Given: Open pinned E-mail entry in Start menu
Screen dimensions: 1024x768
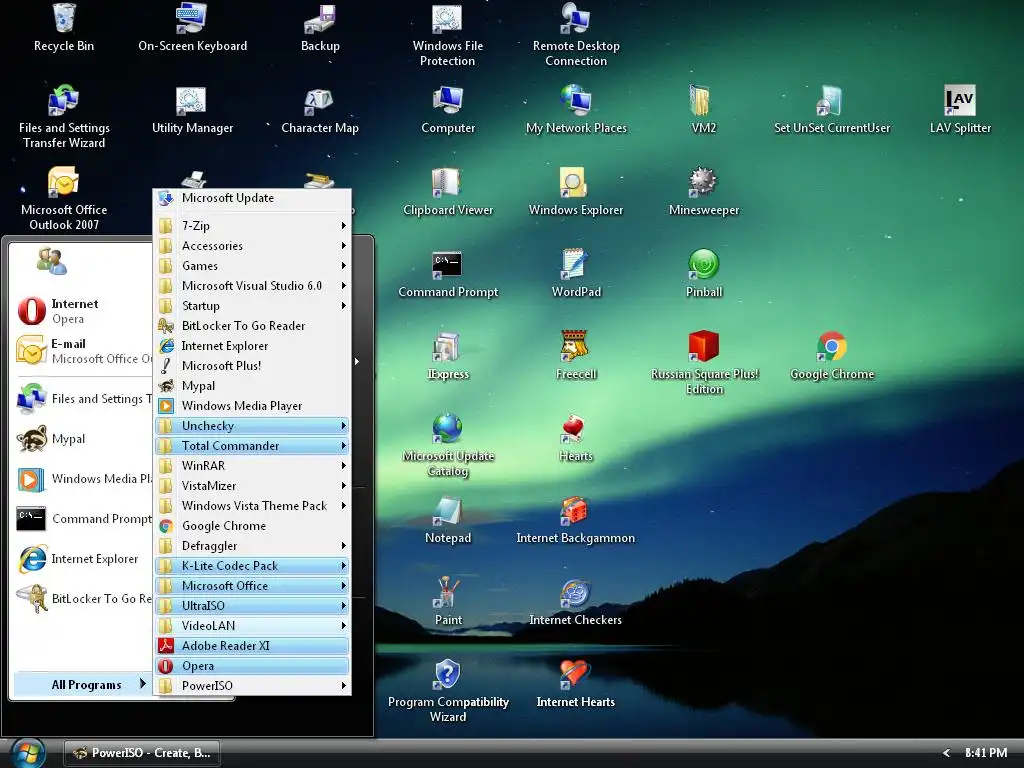Looking at the screenshot, I should click(83, 351).
